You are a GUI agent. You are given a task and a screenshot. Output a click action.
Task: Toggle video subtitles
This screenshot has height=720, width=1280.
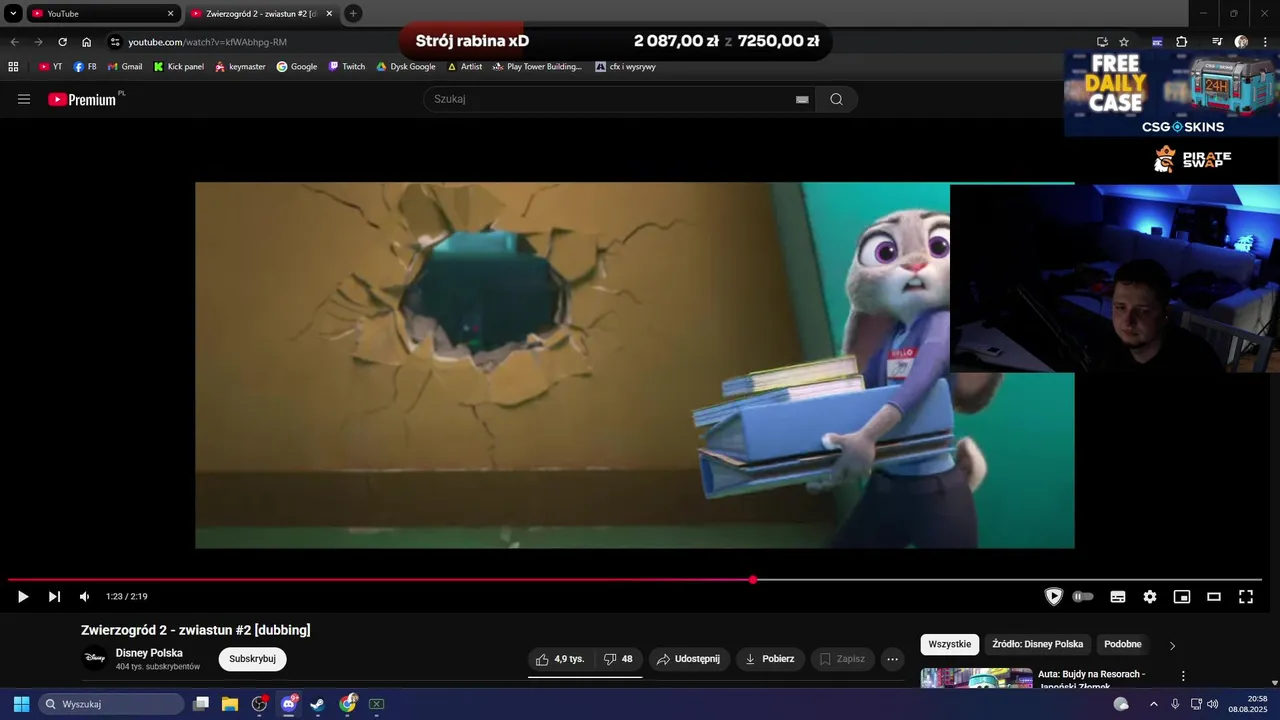1118,597
